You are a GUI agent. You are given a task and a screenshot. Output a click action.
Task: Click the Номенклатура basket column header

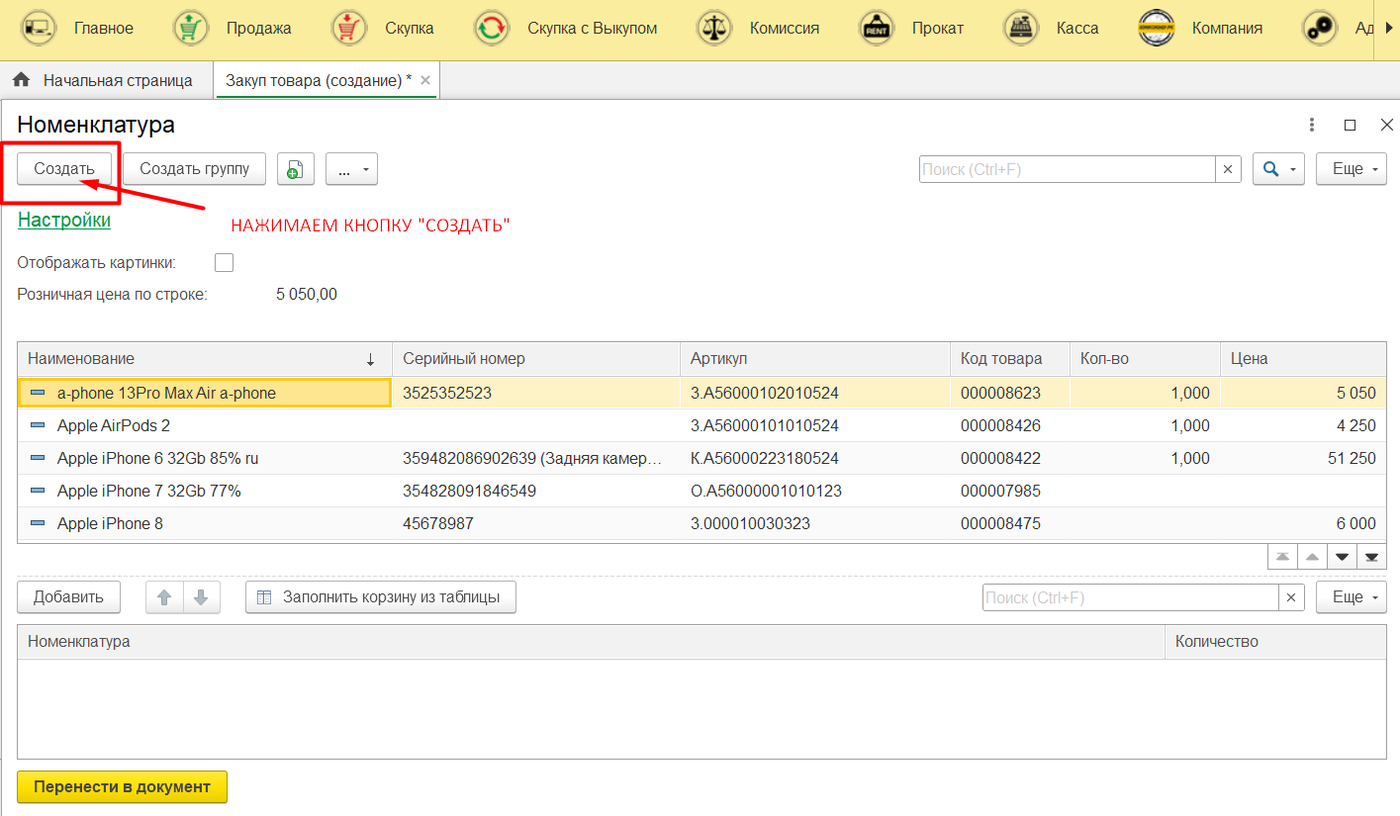coord(591,642)
